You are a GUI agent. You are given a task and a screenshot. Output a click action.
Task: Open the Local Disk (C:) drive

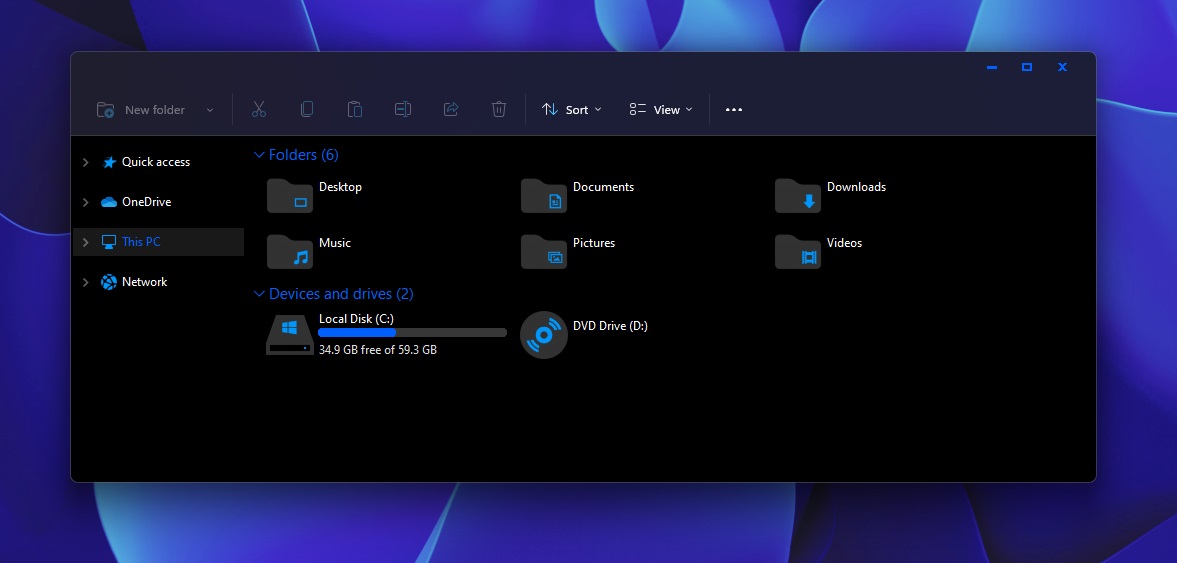[290, 334]
